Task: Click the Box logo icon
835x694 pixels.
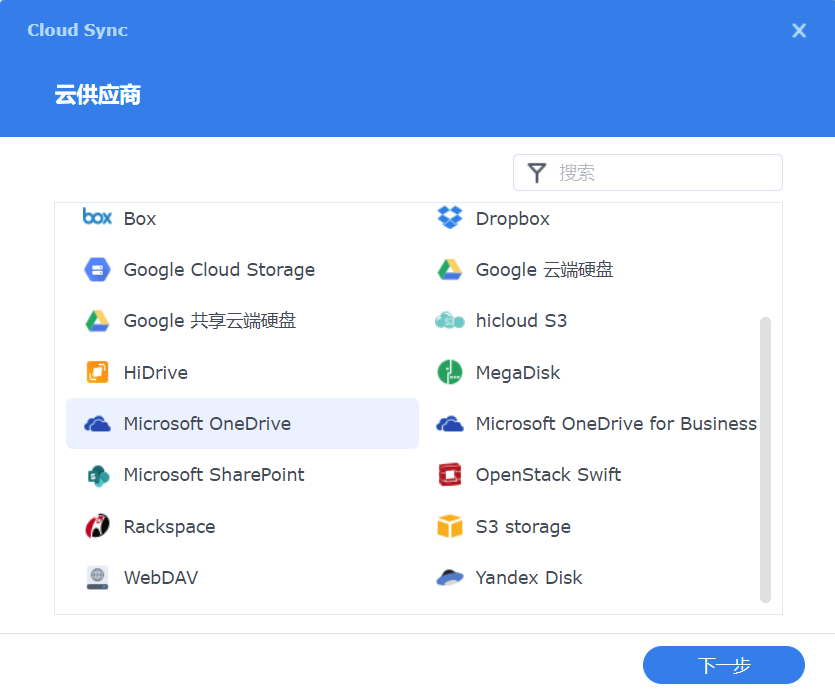Action: click(x=97, y=217)
